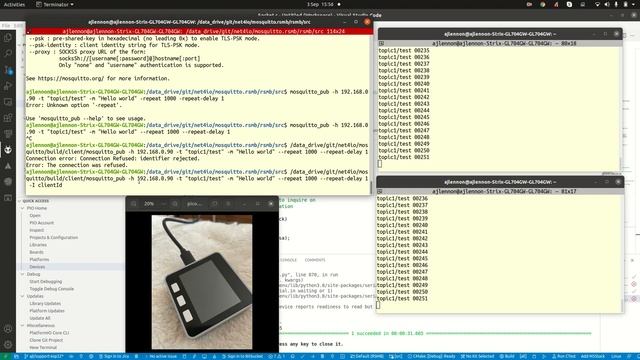Image resolution: width=640 pixels, height=360 pixels.
Task: Click the red title tab of the main terminal
Action: coord(200,31)
